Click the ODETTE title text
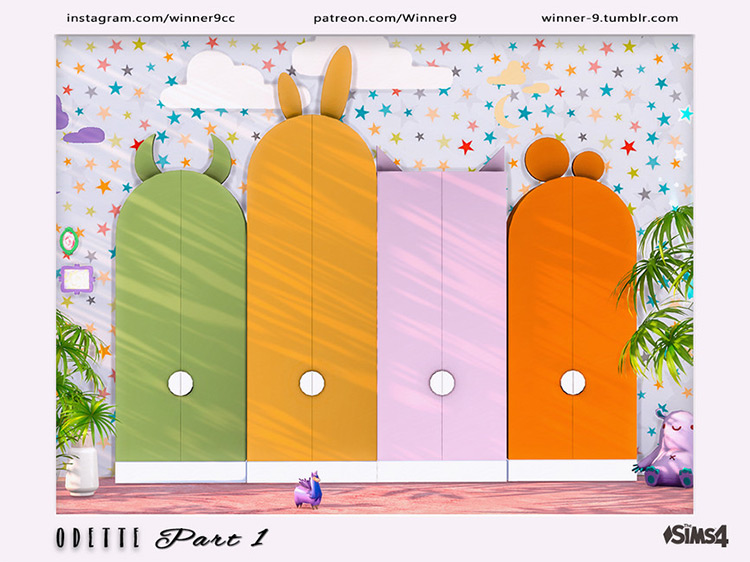The width and height of the screenshot is (750, 562). (x=98, y=538)
